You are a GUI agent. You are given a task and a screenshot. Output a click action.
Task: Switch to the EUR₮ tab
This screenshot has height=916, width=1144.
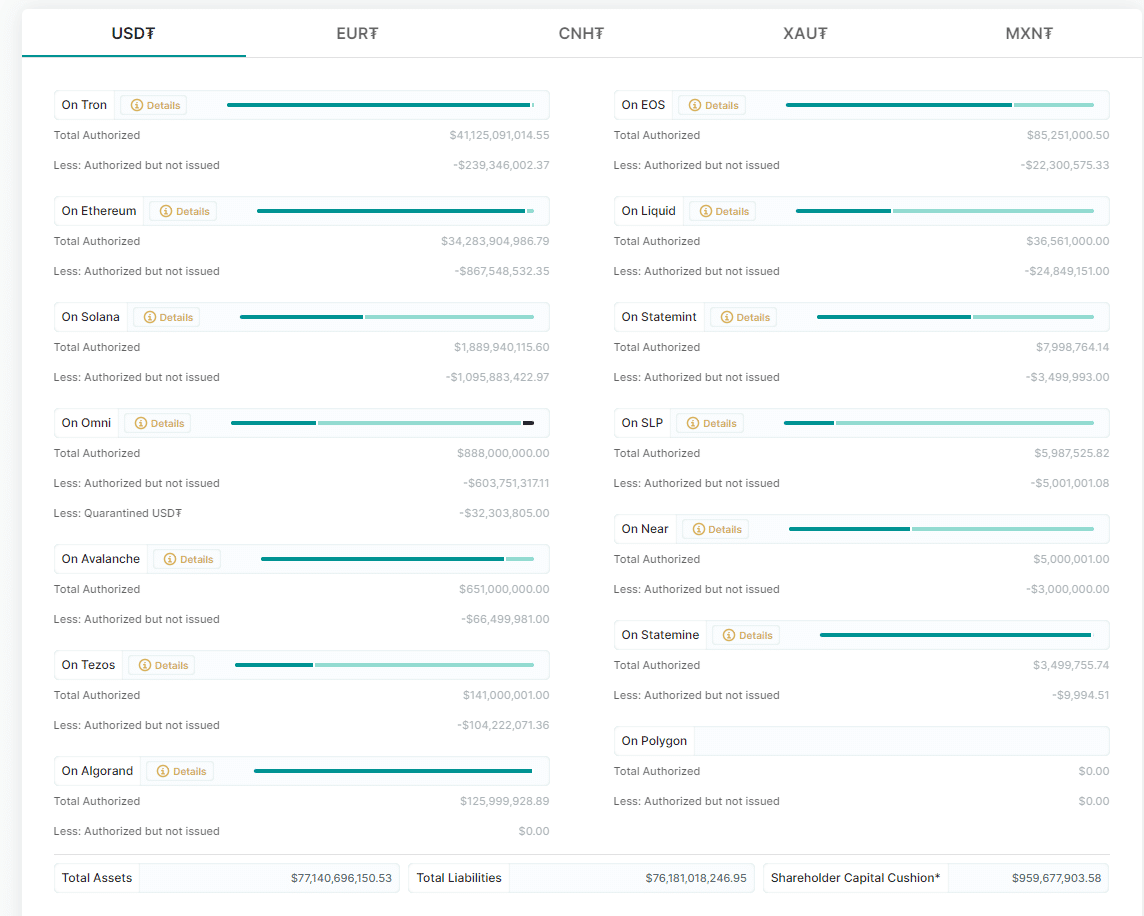357,33
